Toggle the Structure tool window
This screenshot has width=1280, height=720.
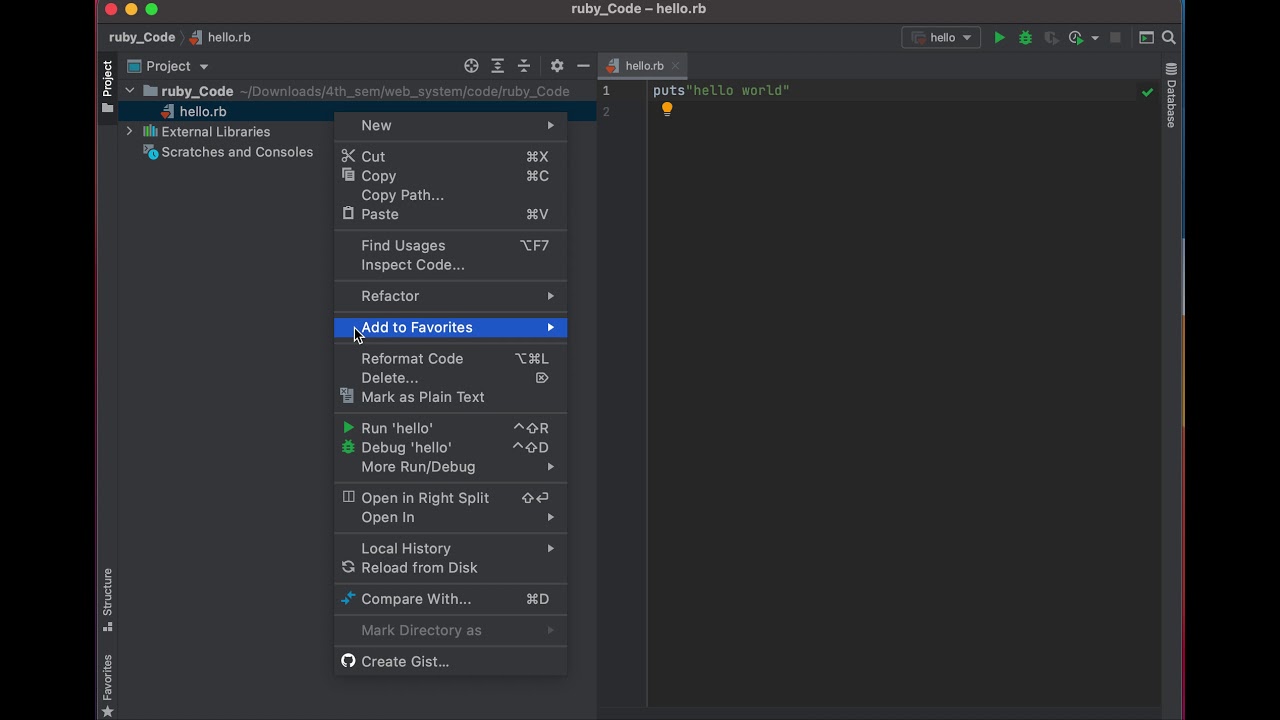tap(107, 599)
